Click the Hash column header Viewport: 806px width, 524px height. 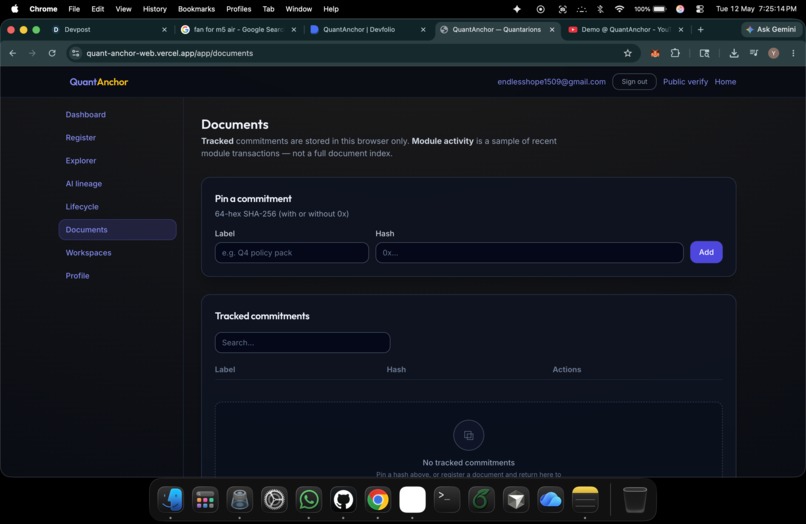tap(396, 369)
